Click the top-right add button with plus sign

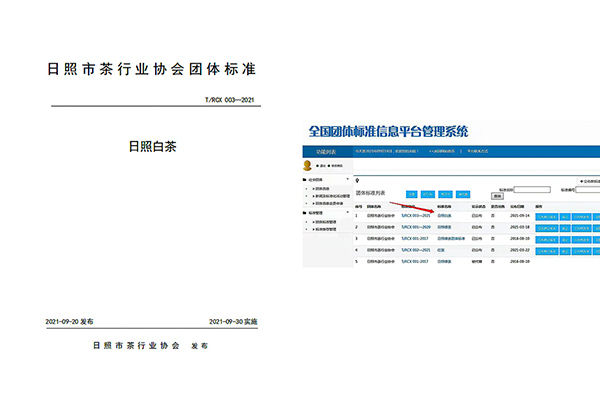(x=589, y=178)
